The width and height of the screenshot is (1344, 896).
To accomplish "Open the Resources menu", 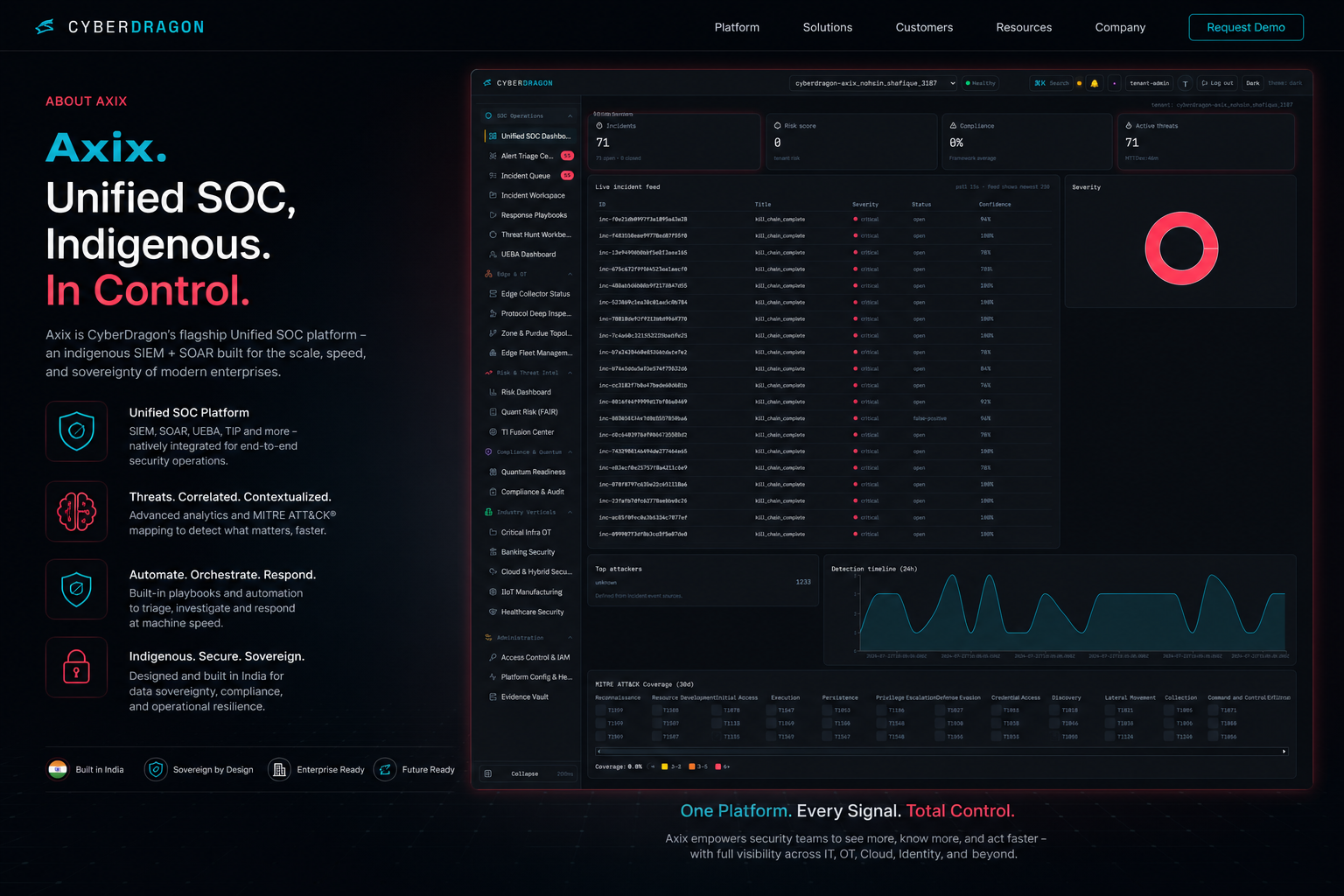I will (x=1024, y=27).
